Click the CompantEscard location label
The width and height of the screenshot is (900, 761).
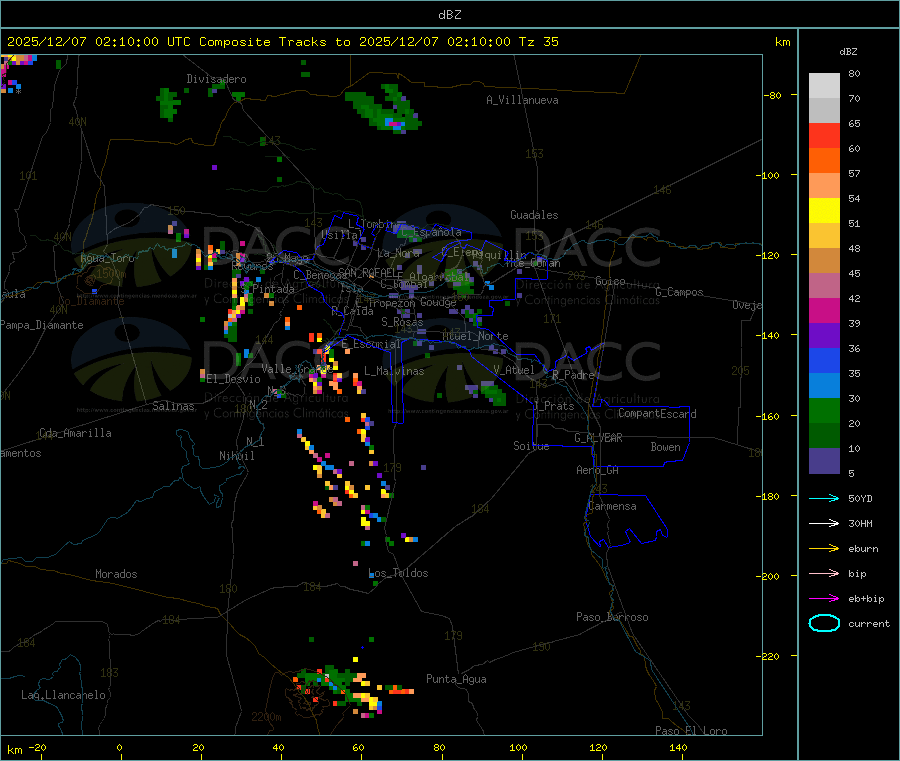pos(657,413)
